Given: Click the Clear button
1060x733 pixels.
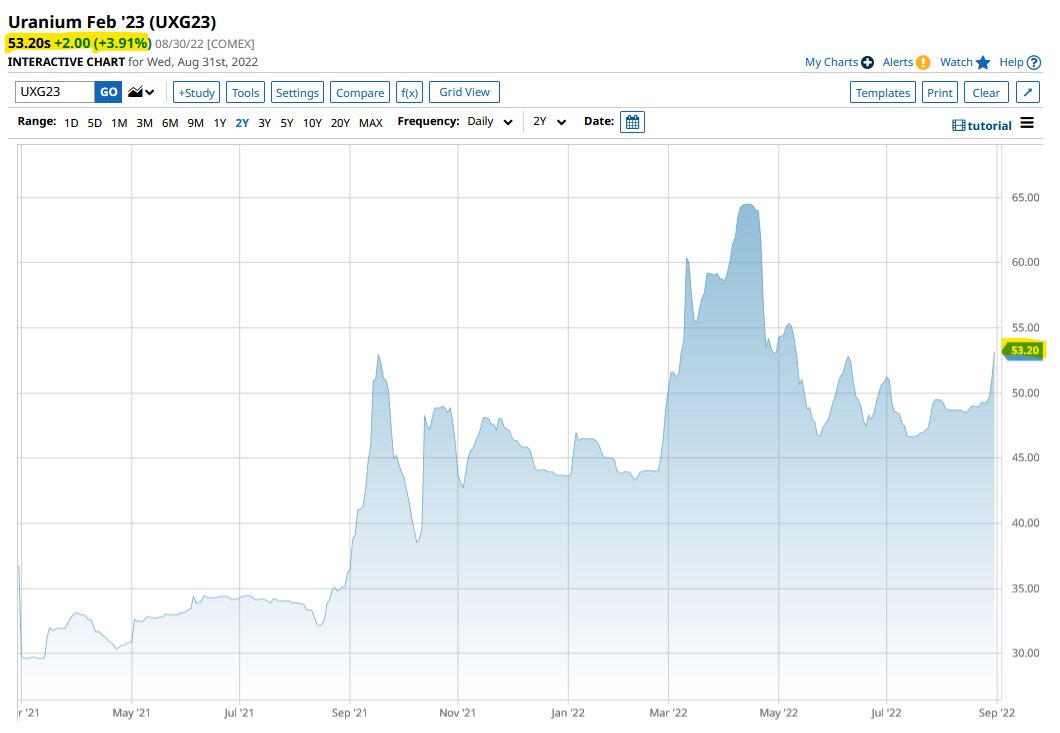Looking at the screenshot, I should [986, 92].
